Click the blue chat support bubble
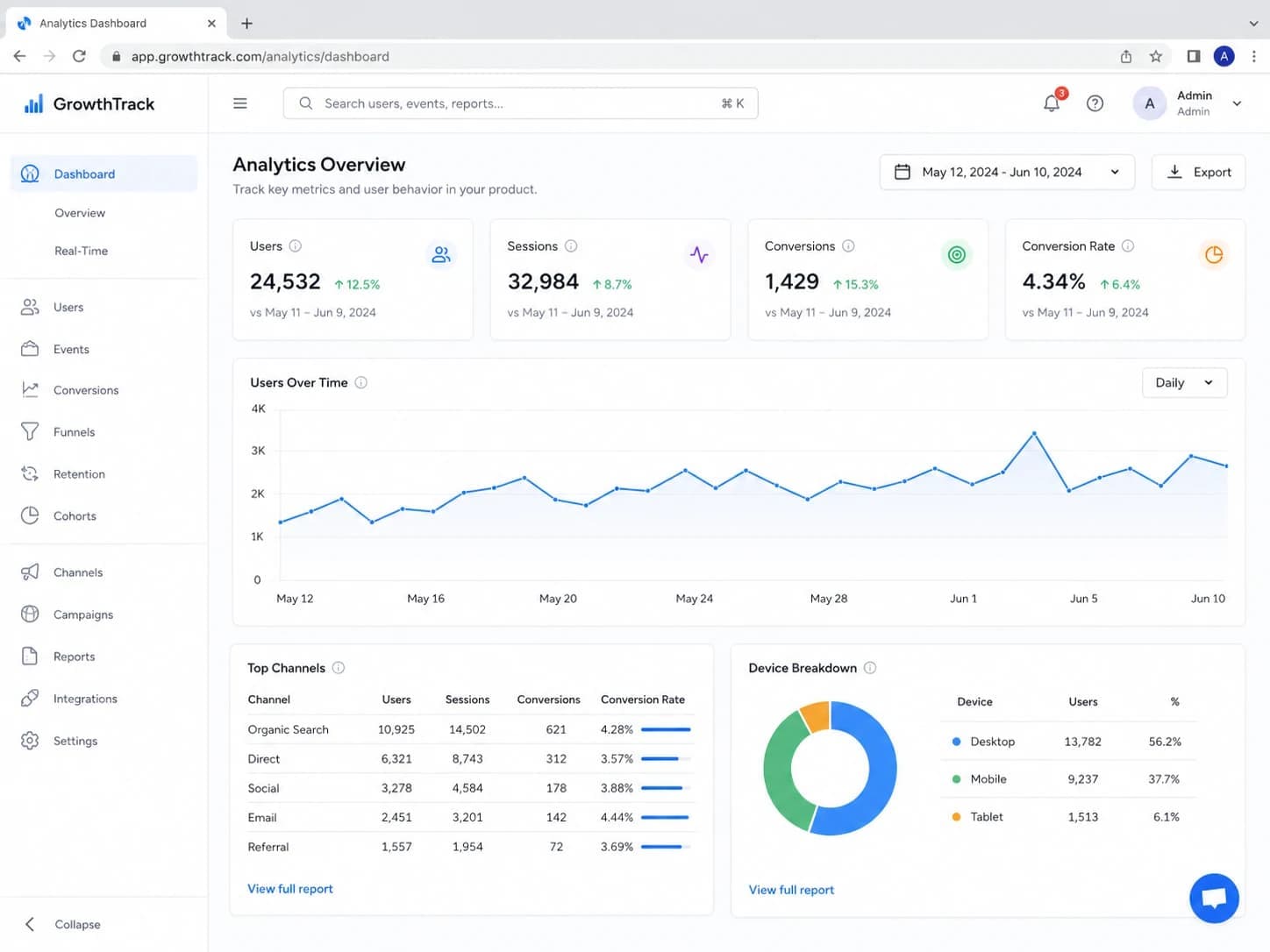This screenshot has width=1270, height=952. 1214,898
